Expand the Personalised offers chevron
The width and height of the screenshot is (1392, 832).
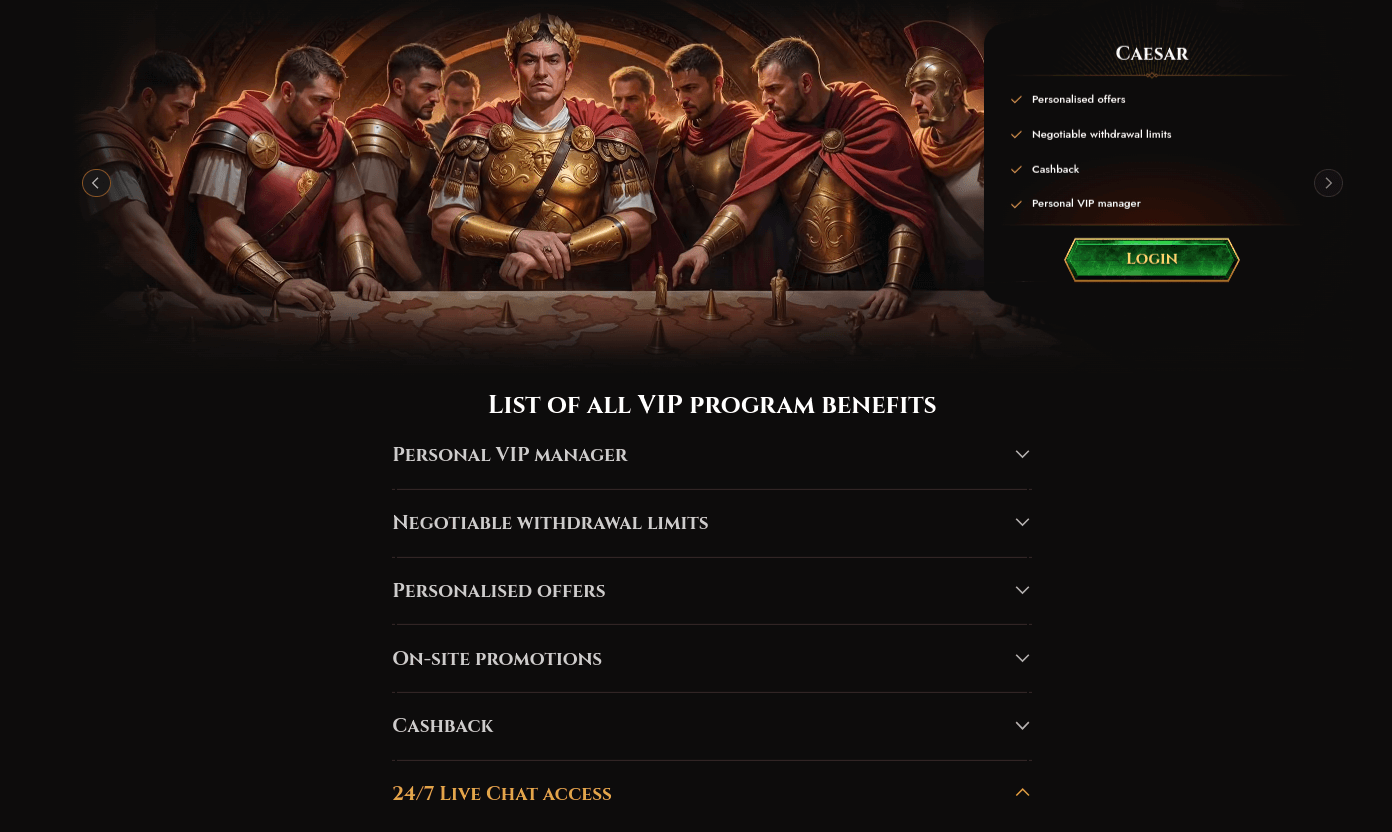pyautogui.click(x=1022, y=590)
